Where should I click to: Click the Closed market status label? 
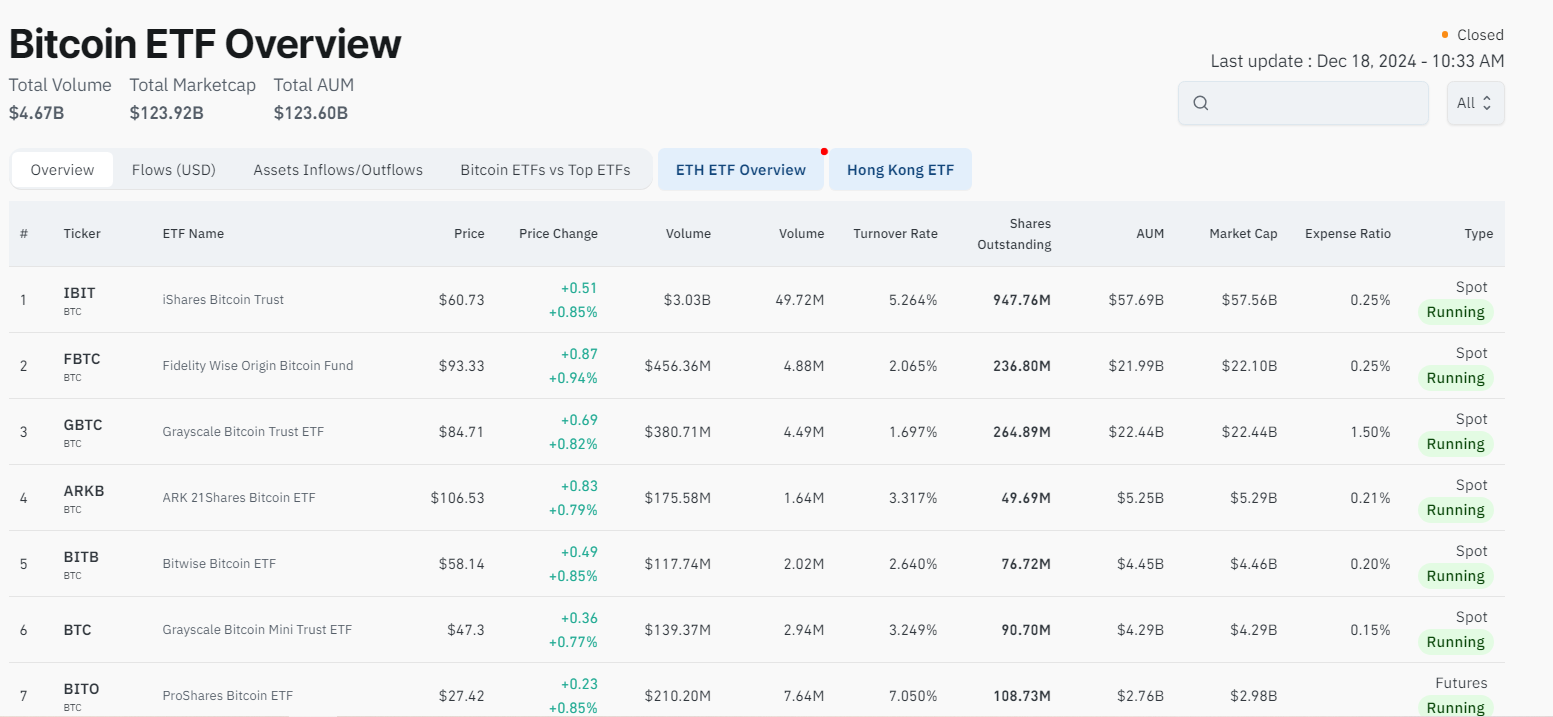coord(1480,35)
